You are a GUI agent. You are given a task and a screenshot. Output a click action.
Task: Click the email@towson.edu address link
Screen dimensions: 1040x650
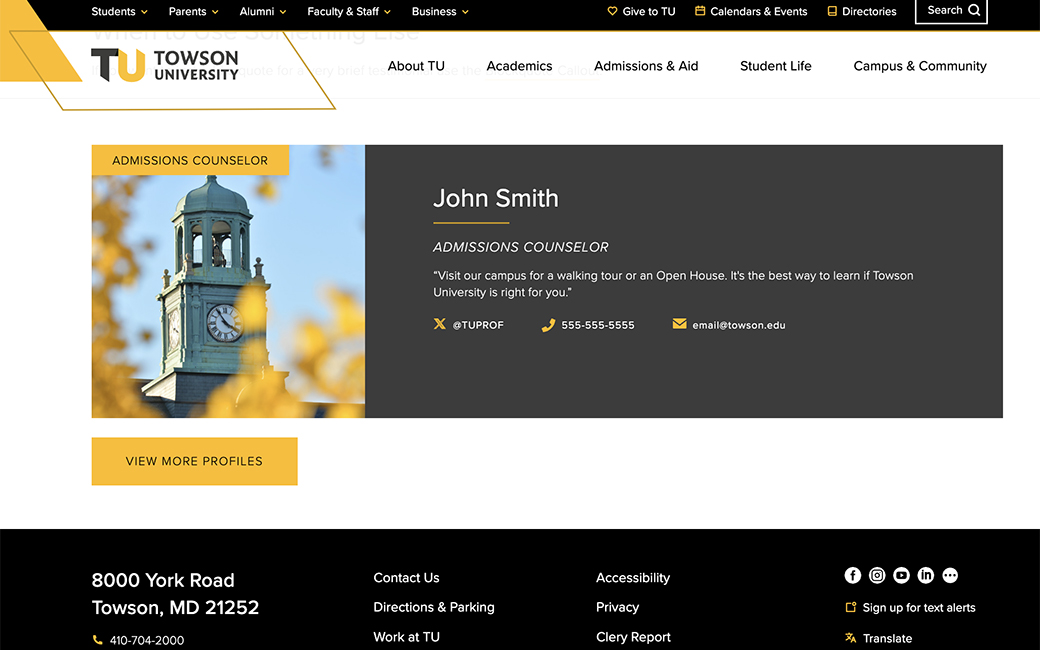point(739,325)
